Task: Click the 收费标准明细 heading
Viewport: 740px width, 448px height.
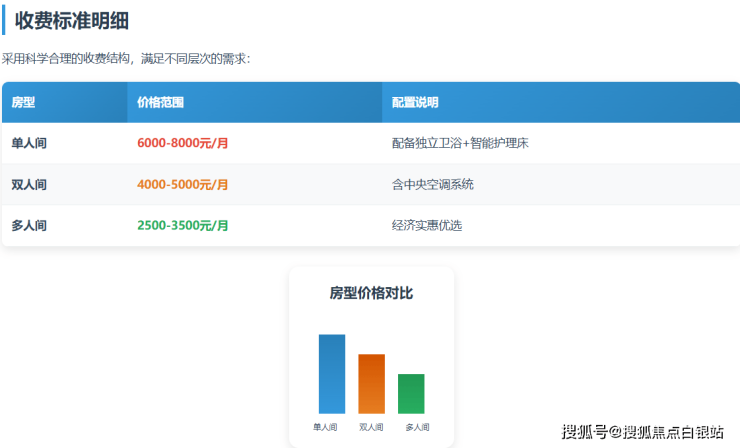Action: coord(71,20)
